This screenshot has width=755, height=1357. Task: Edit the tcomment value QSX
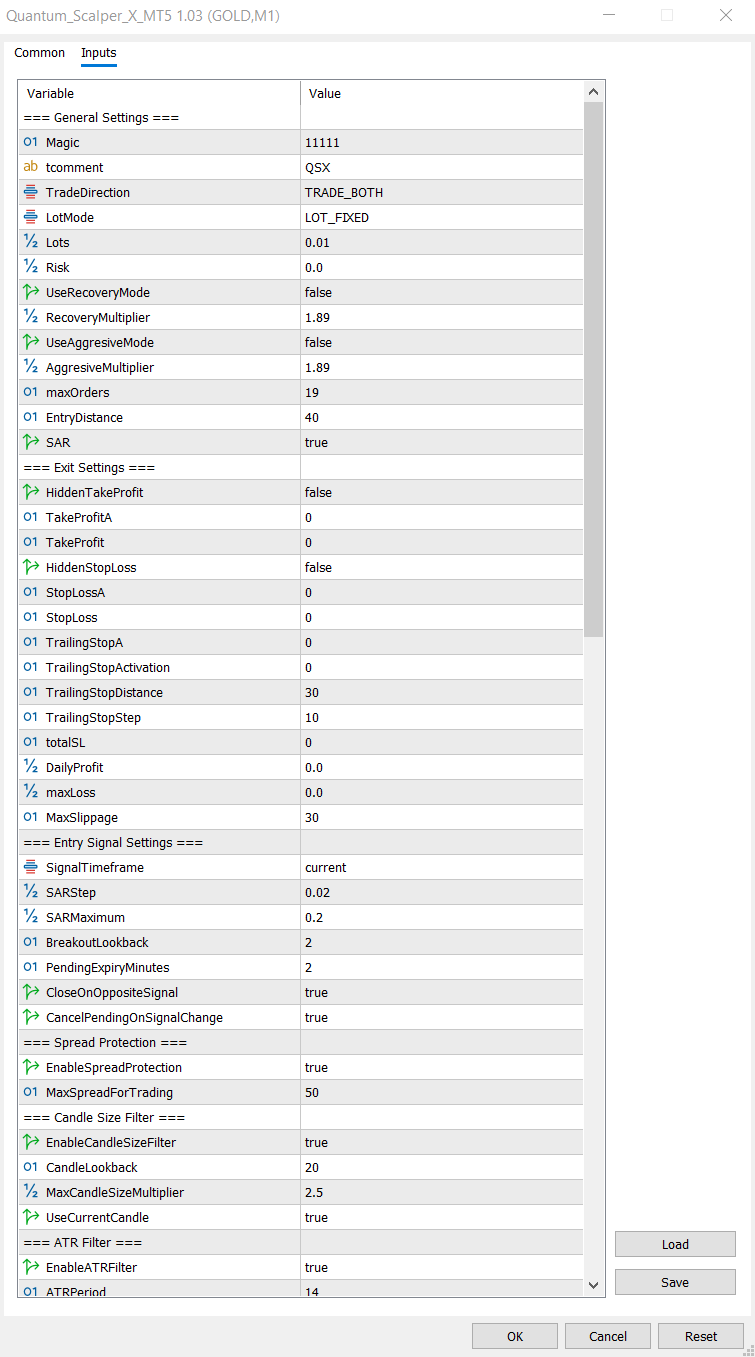pyautogui.click(x=442, y=168)
